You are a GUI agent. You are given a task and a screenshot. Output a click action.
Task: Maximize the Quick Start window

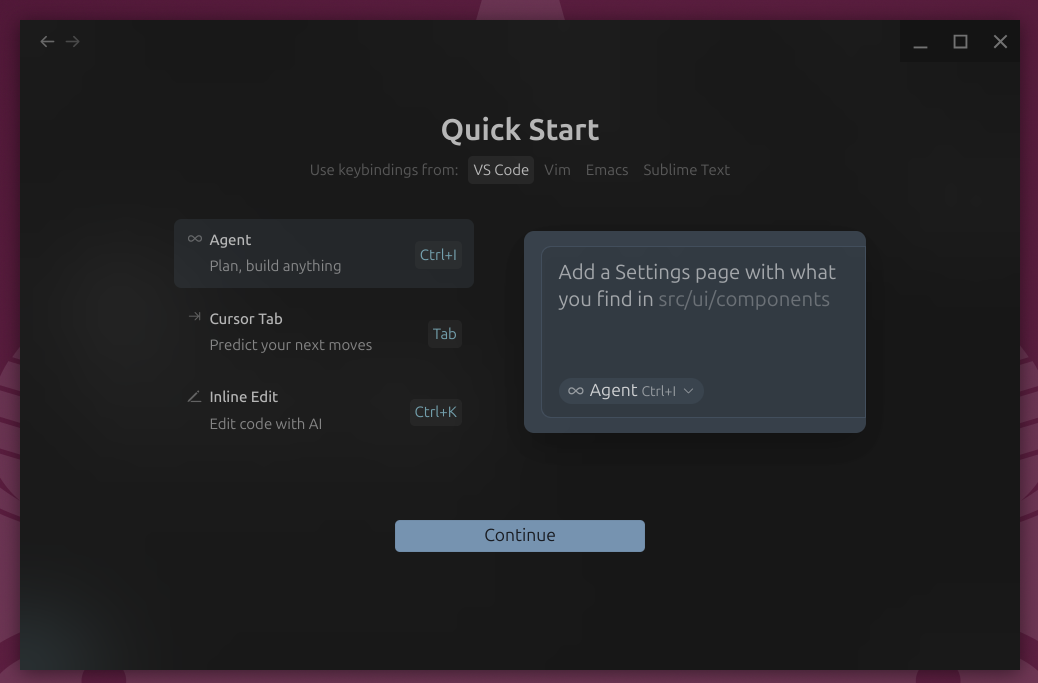pyautogui.click(x=960, y=42)
